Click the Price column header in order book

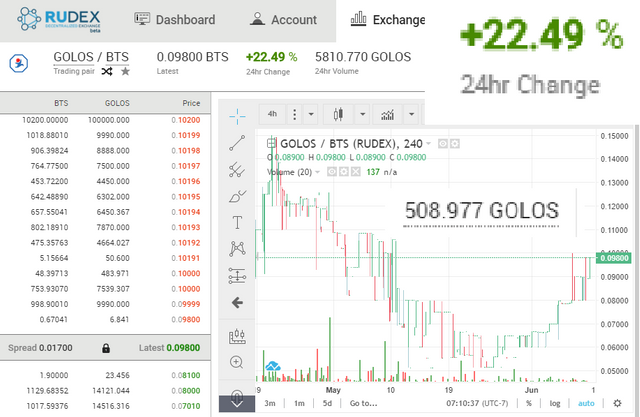click(191, 103)
